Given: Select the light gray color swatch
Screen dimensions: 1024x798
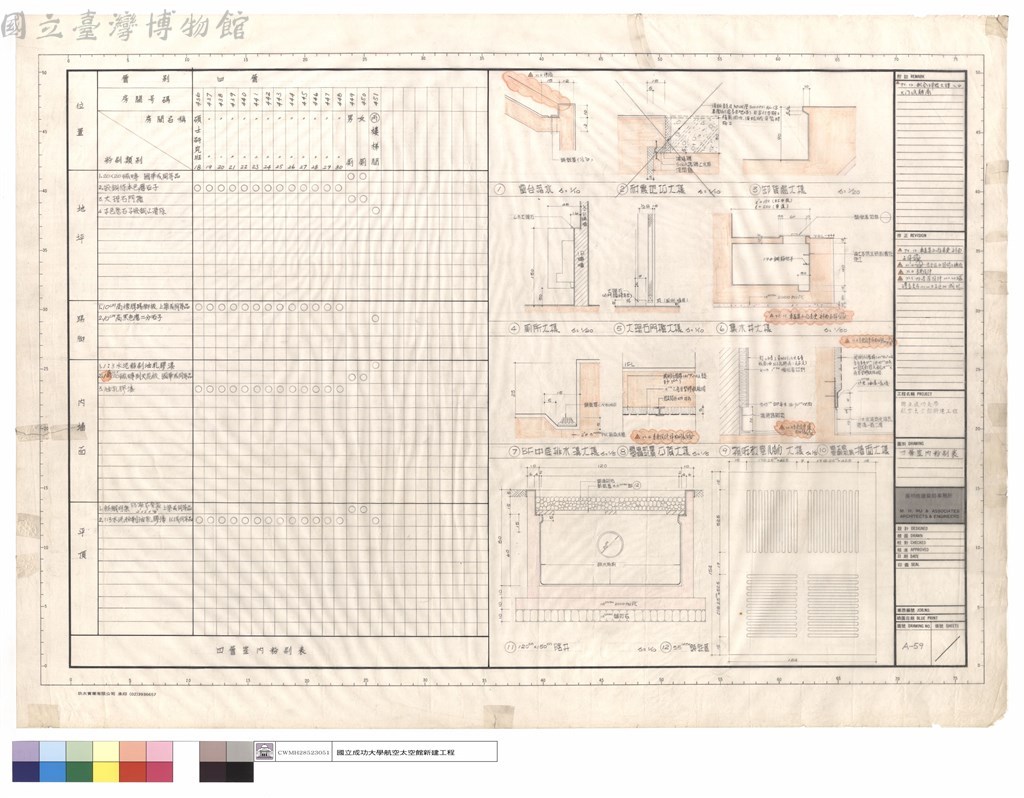Looking at the screenshot, I should click(x=240, y=751).
